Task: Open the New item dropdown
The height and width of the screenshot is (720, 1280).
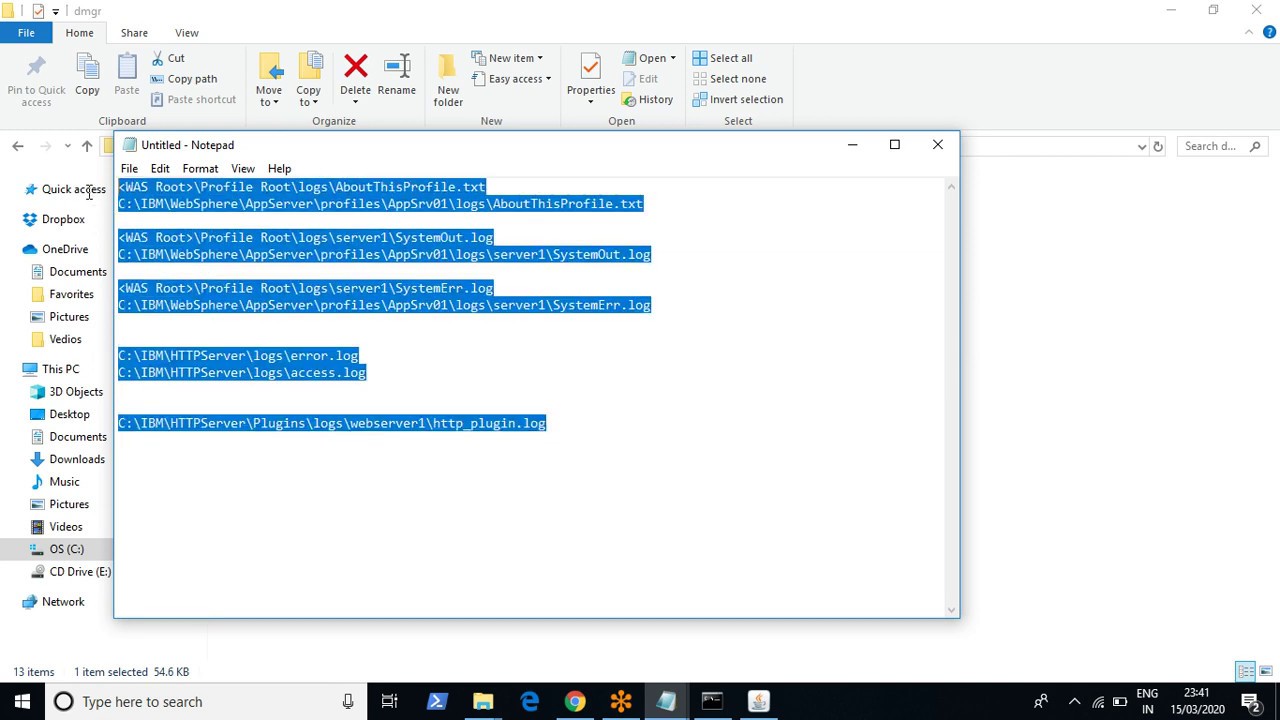Action: pyautogui.click(x=507, y=58)
